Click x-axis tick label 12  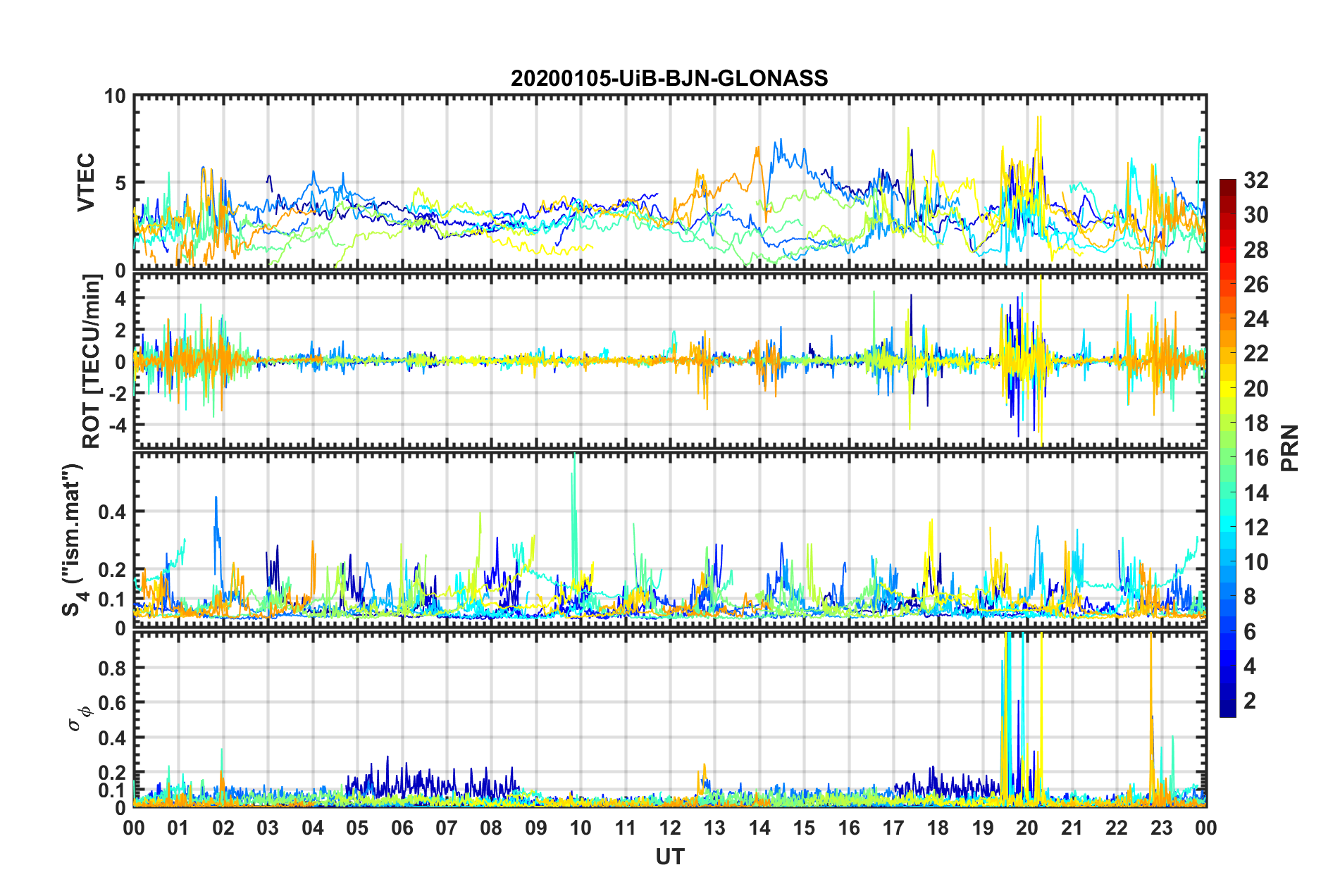click(x=670, y=828)
